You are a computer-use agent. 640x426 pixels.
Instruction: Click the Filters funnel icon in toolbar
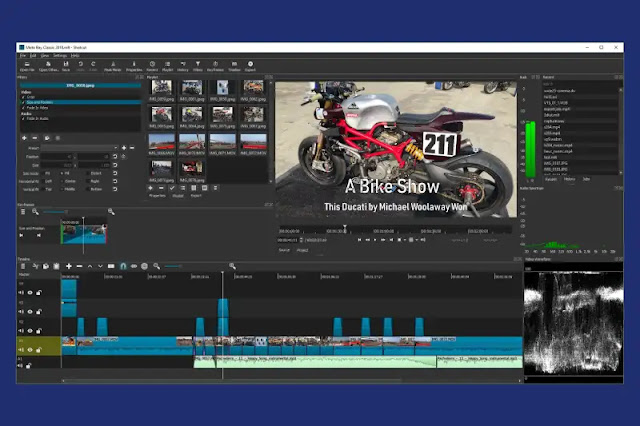click(x=198, y=66)
